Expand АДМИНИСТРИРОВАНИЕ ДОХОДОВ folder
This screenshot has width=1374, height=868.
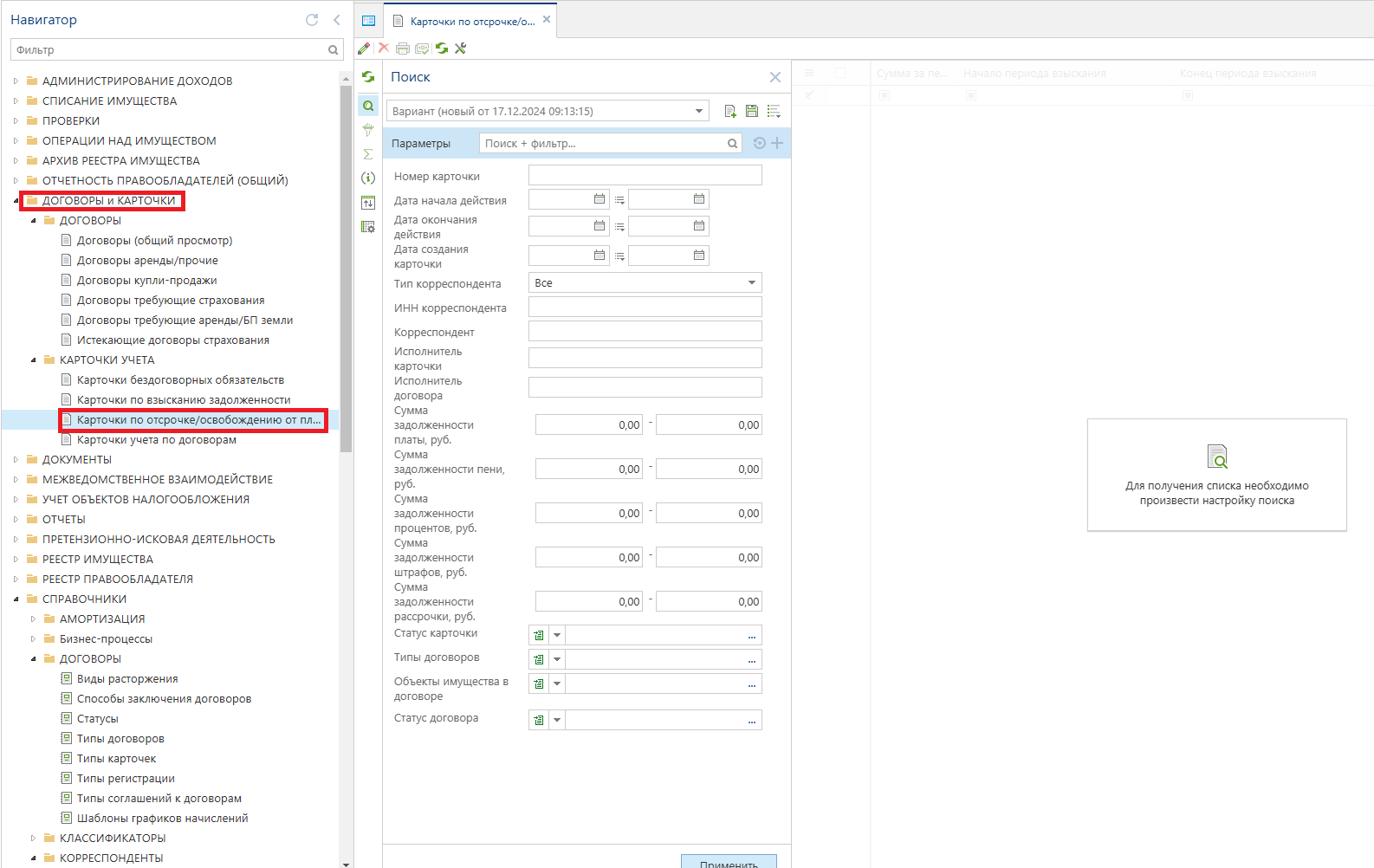(x=16, y=81)
